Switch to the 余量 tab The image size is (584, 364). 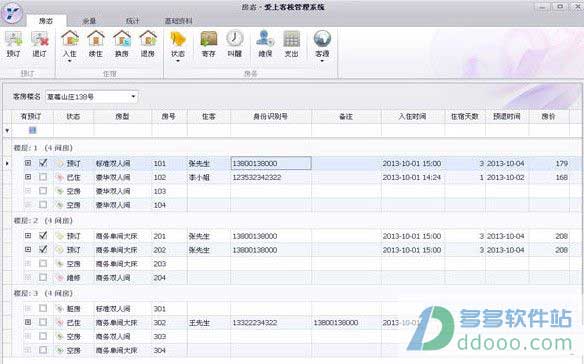[x=89, y=21]
